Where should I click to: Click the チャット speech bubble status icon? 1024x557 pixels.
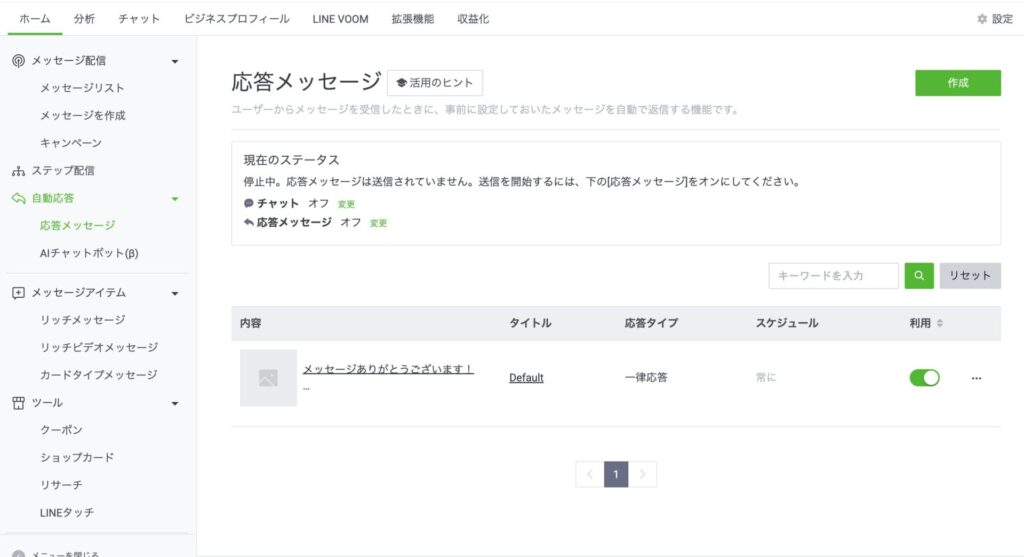pyautogui.click(x=248, y=203)
